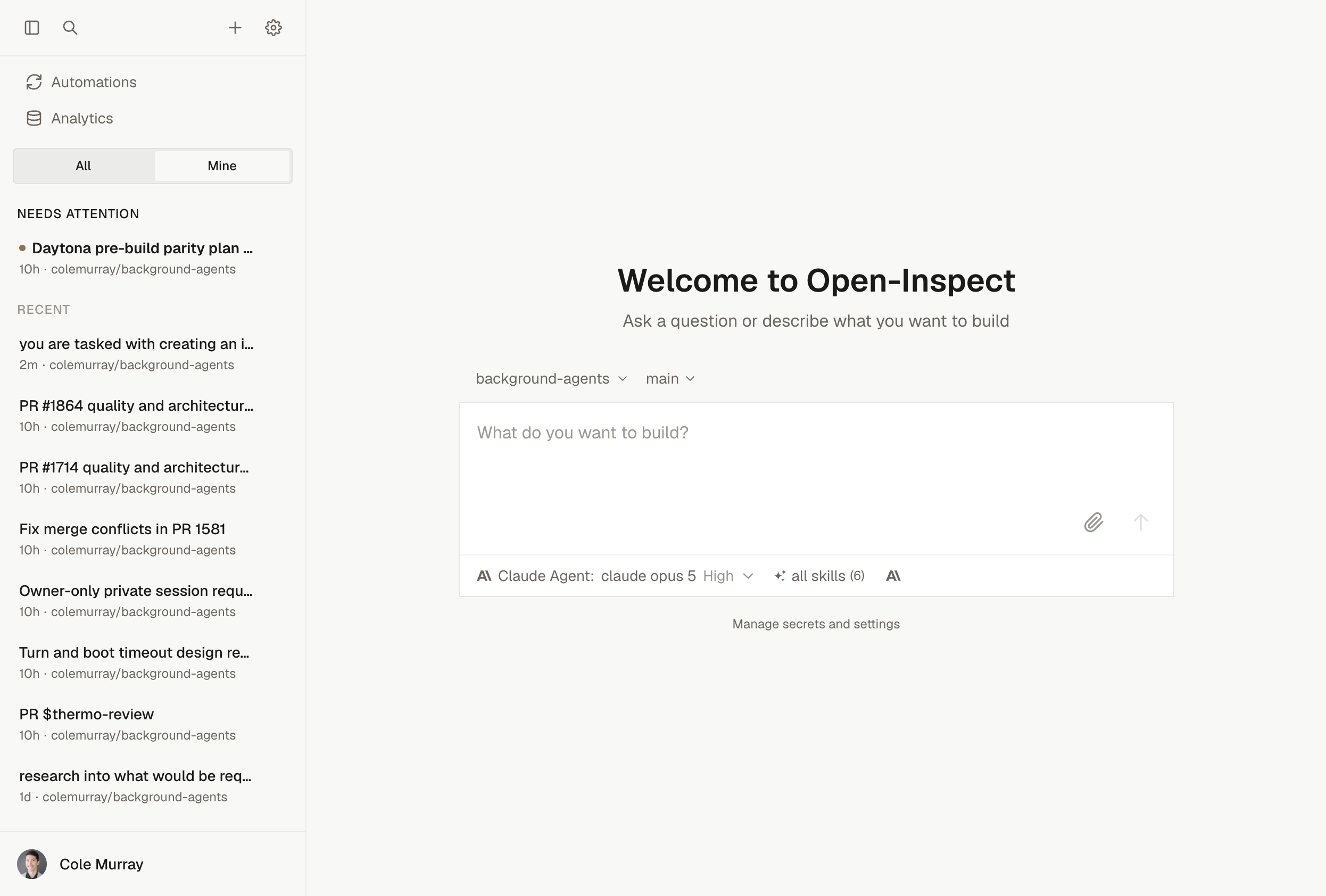Go to Automations page
The image size is (1326, 896).
click(153, 82)
